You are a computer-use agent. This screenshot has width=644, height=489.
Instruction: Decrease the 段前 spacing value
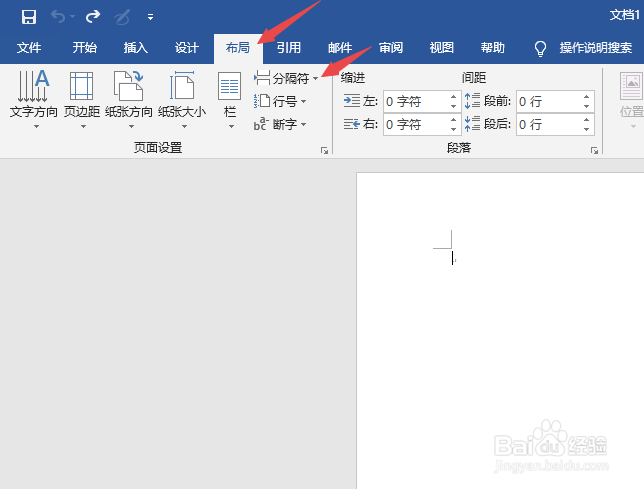(586, 106)
